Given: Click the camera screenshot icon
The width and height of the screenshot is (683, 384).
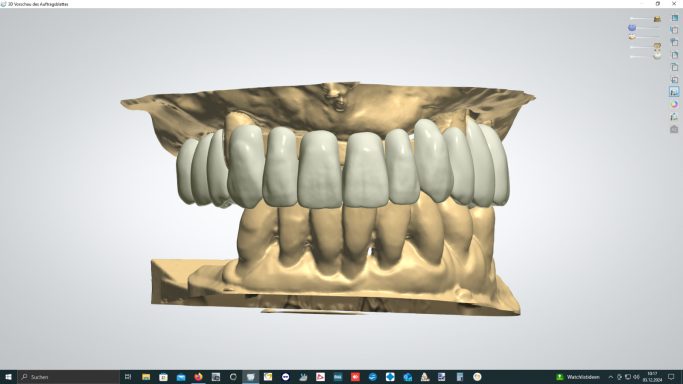Looking at the screenshot, I should 674,129.
